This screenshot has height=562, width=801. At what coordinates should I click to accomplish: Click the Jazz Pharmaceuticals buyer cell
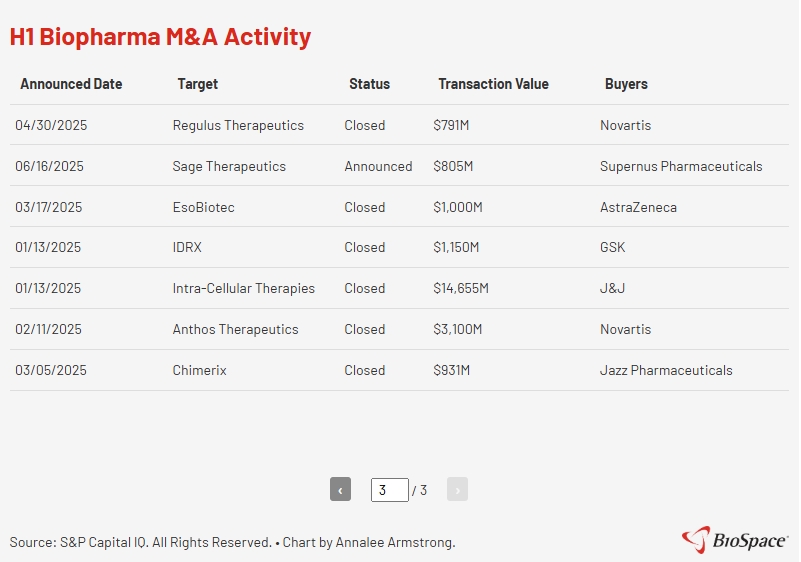[x=666, y=371]
